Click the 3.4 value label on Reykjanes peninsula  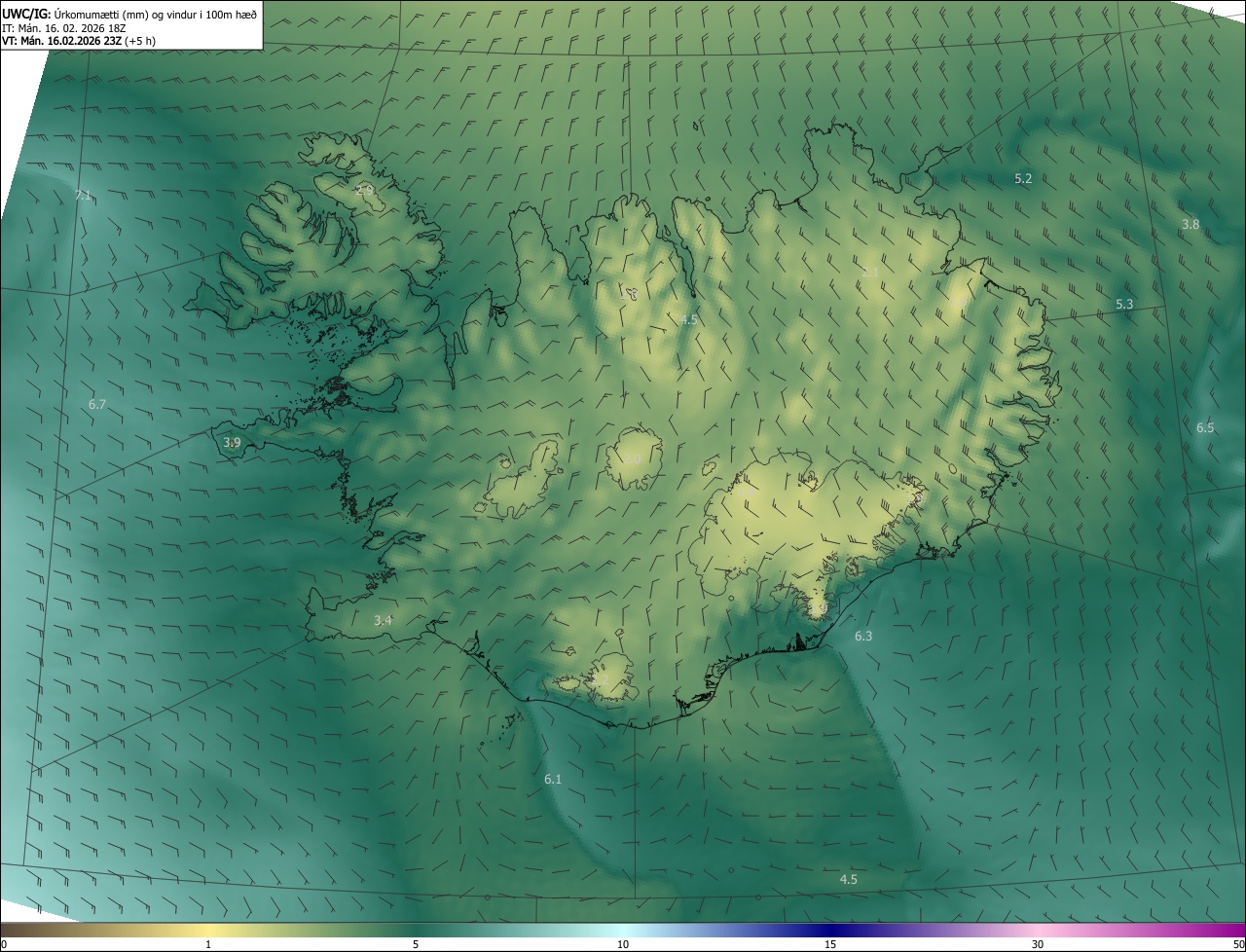384,620
